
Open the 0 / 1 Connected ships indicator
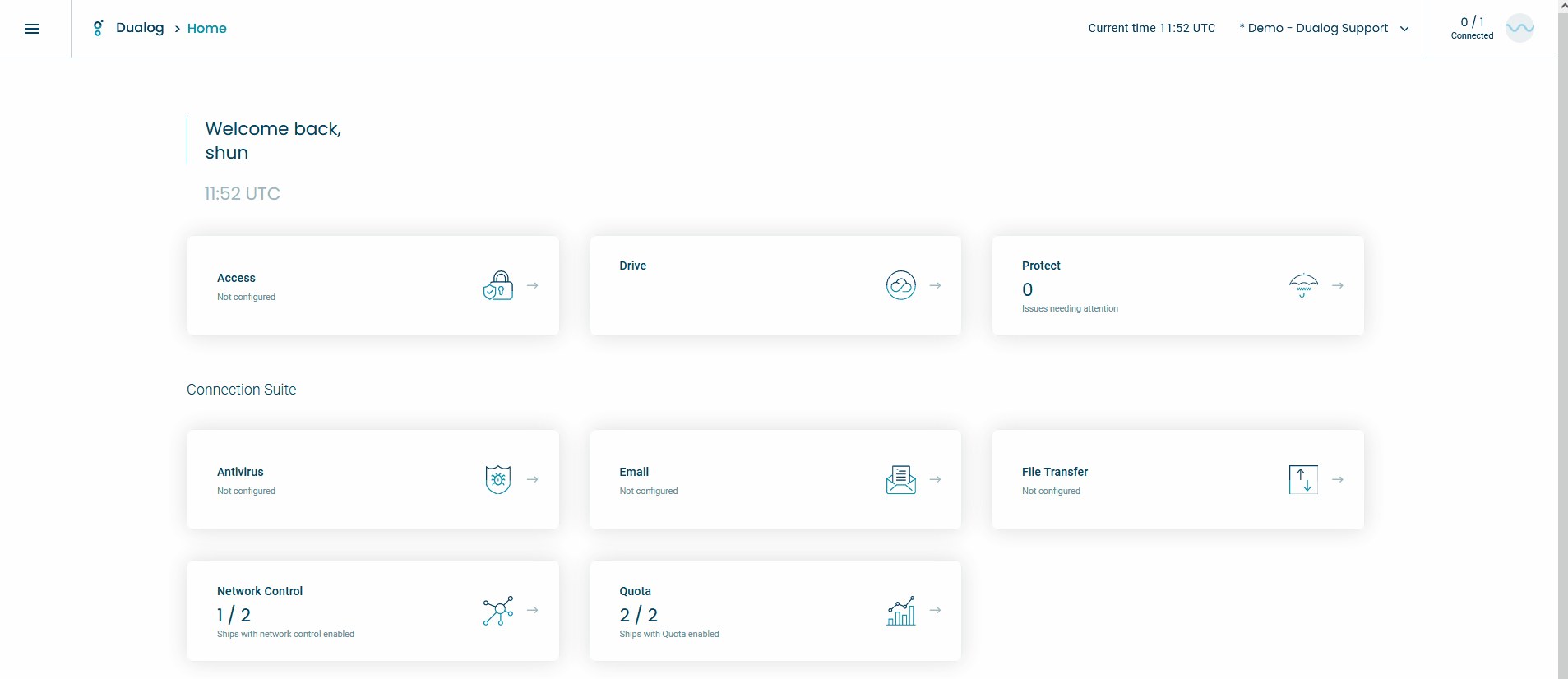[x=1472, y=28]
